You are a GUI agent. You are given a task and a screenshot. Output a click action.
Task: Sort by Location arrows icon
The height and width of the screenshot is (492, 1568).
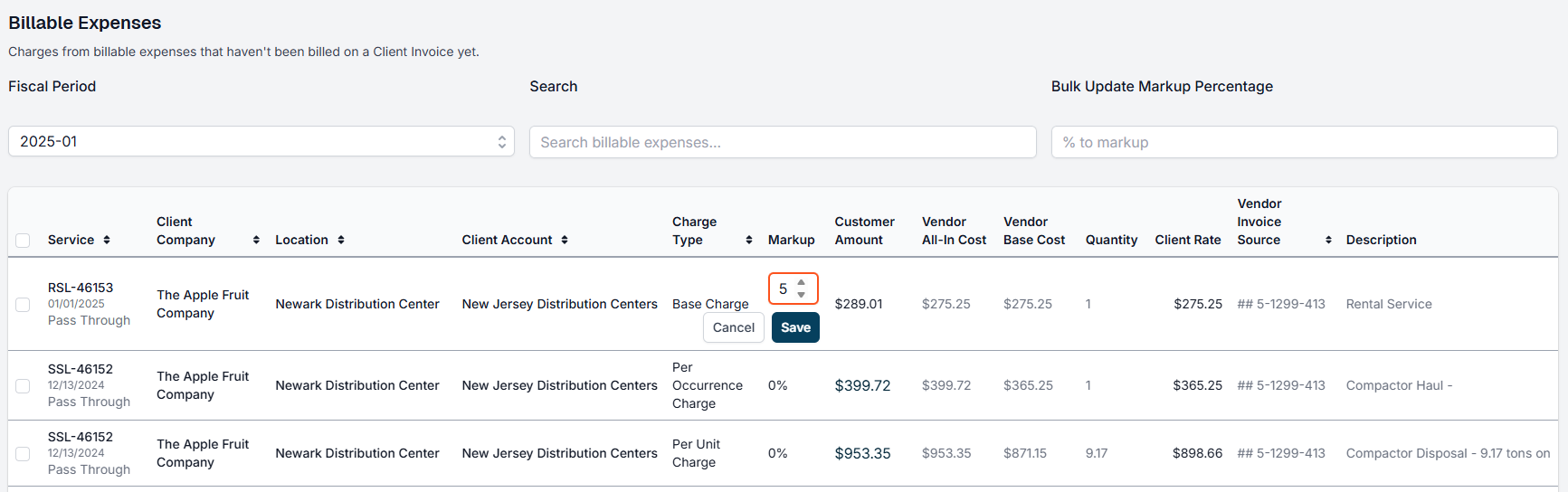coord(341,240)
